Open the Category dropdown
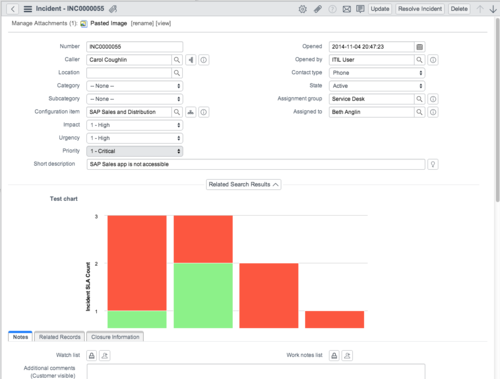This screenshot has height=379, width=500. pyautogui.click(x=135, y=86)
